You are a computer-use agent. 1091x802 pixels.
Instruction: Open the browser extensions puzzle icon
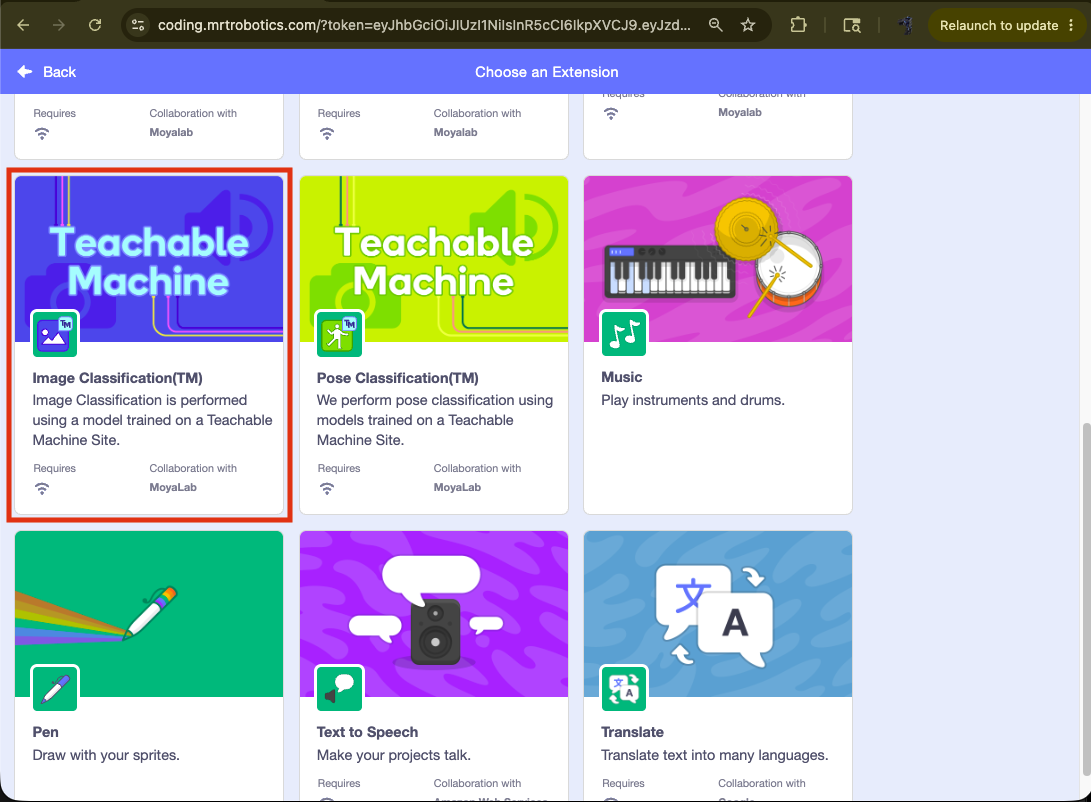(798, 25)
